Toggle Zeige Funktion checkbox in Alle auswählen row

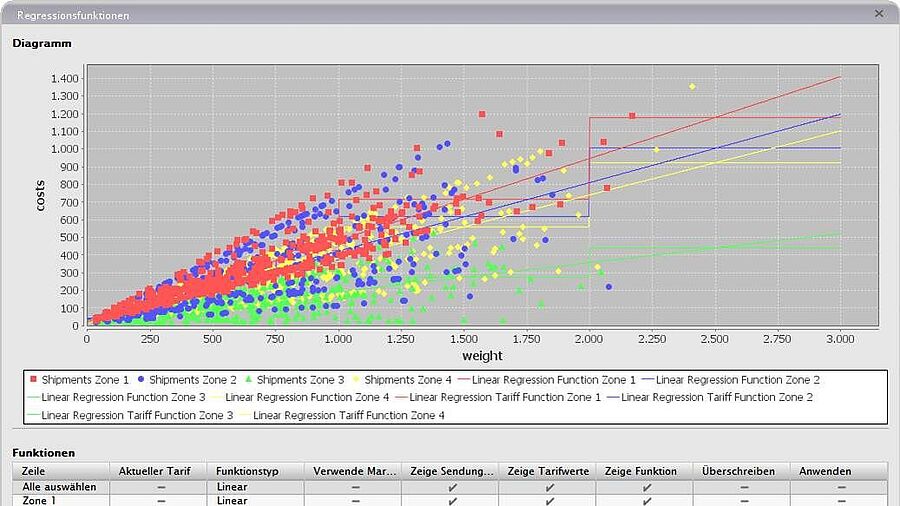(647, 487)
